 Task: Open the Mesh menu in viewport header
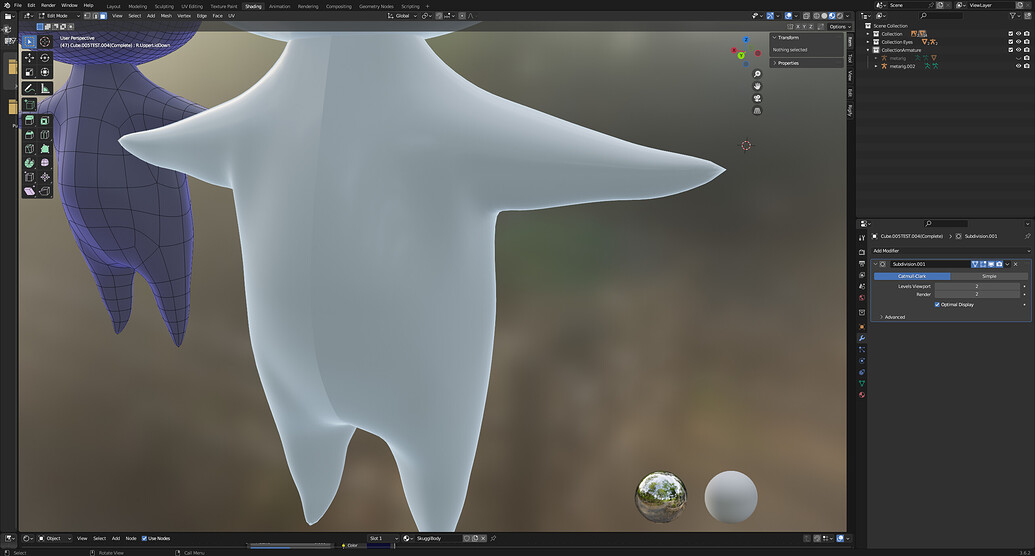coord(166,16)
